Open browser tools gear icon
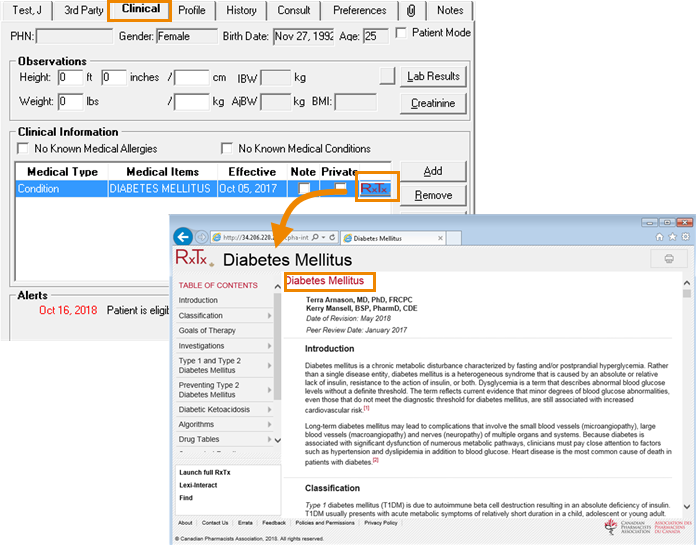Image resolution: width=696 pixels, height=547 pixels. pyautogui.click(x=685, y=237)
